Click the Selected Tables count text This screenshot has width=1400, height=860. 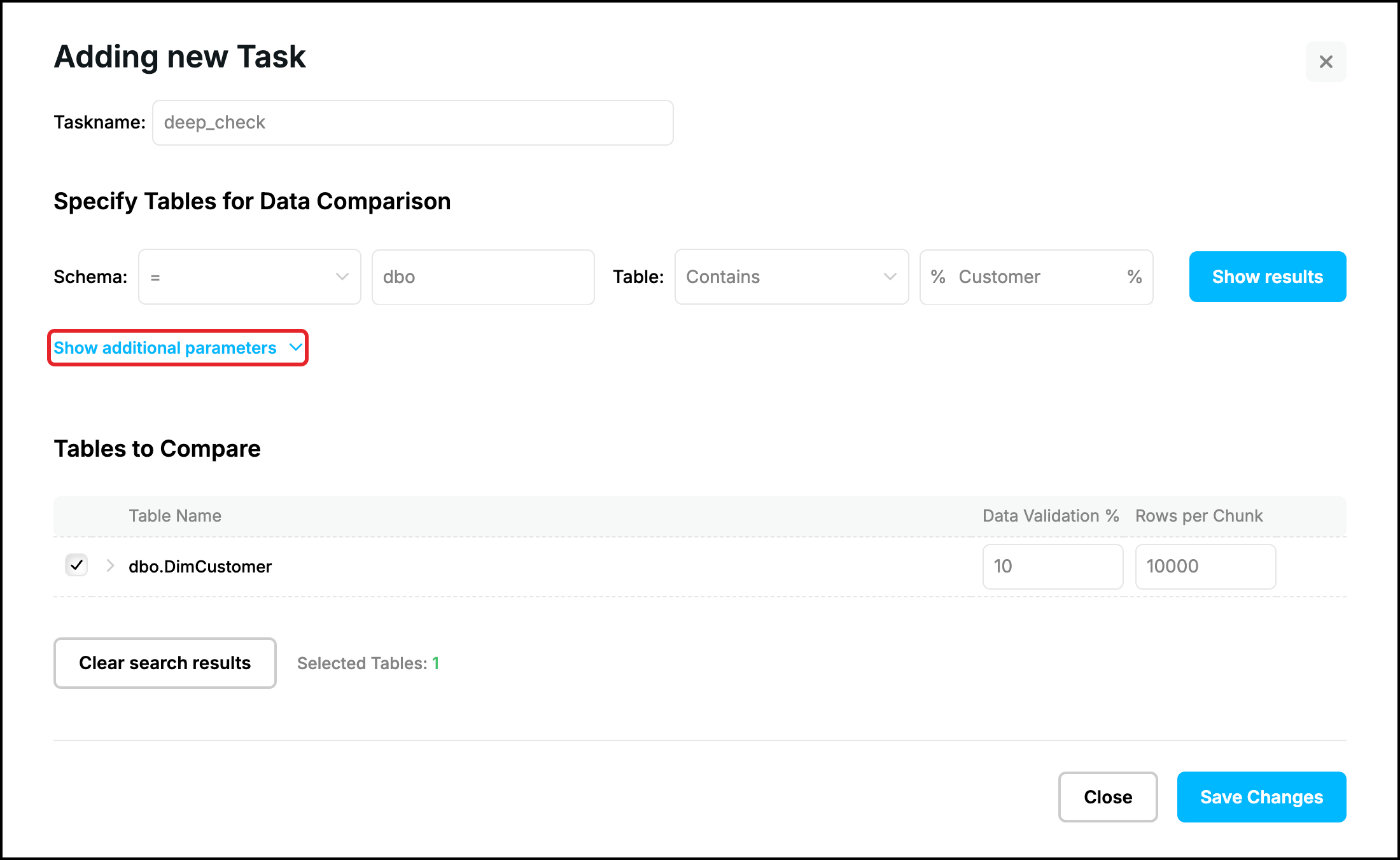pyautogui.click(x=368, y=663)
